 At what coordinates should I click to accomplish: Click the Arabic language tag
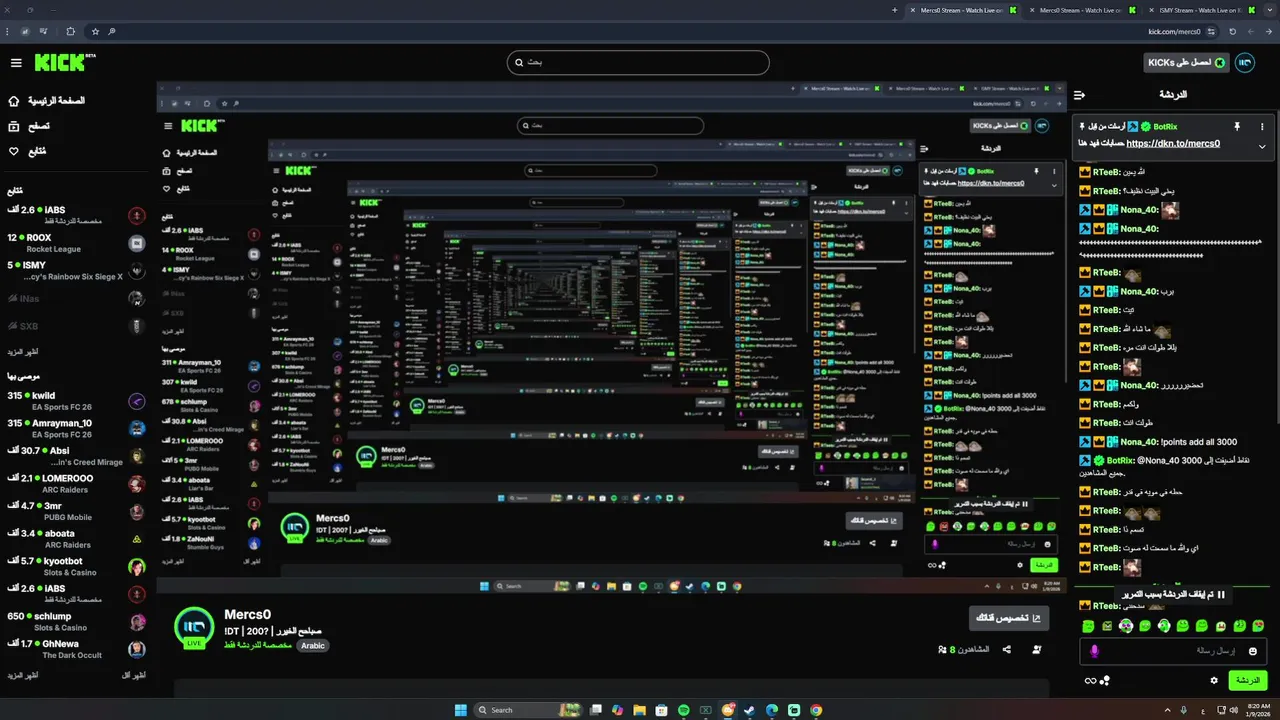(x=313, y=646)
